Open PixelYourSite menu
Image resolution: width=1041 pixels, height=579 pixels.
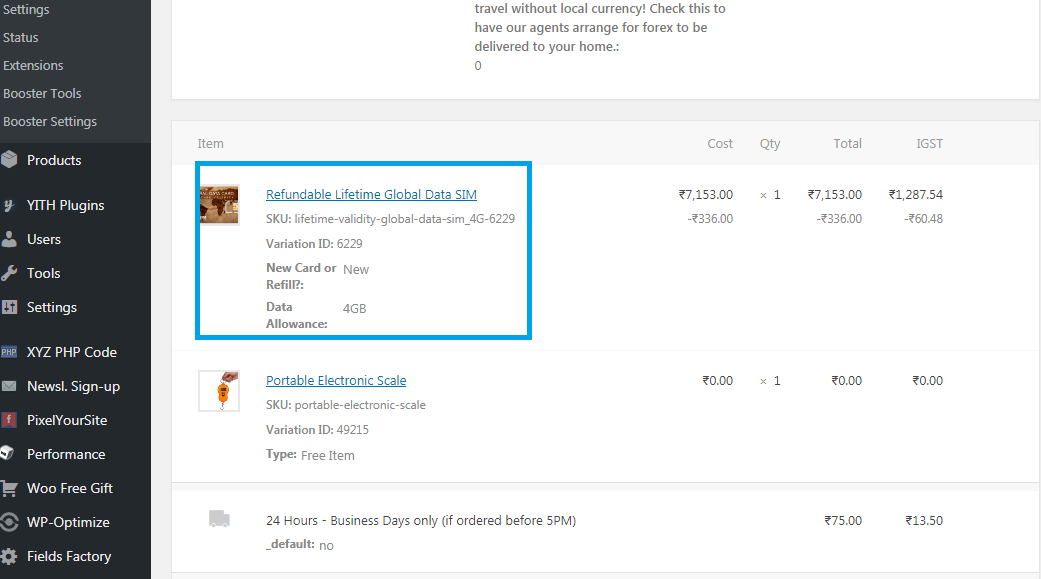(x=67, y=420)
